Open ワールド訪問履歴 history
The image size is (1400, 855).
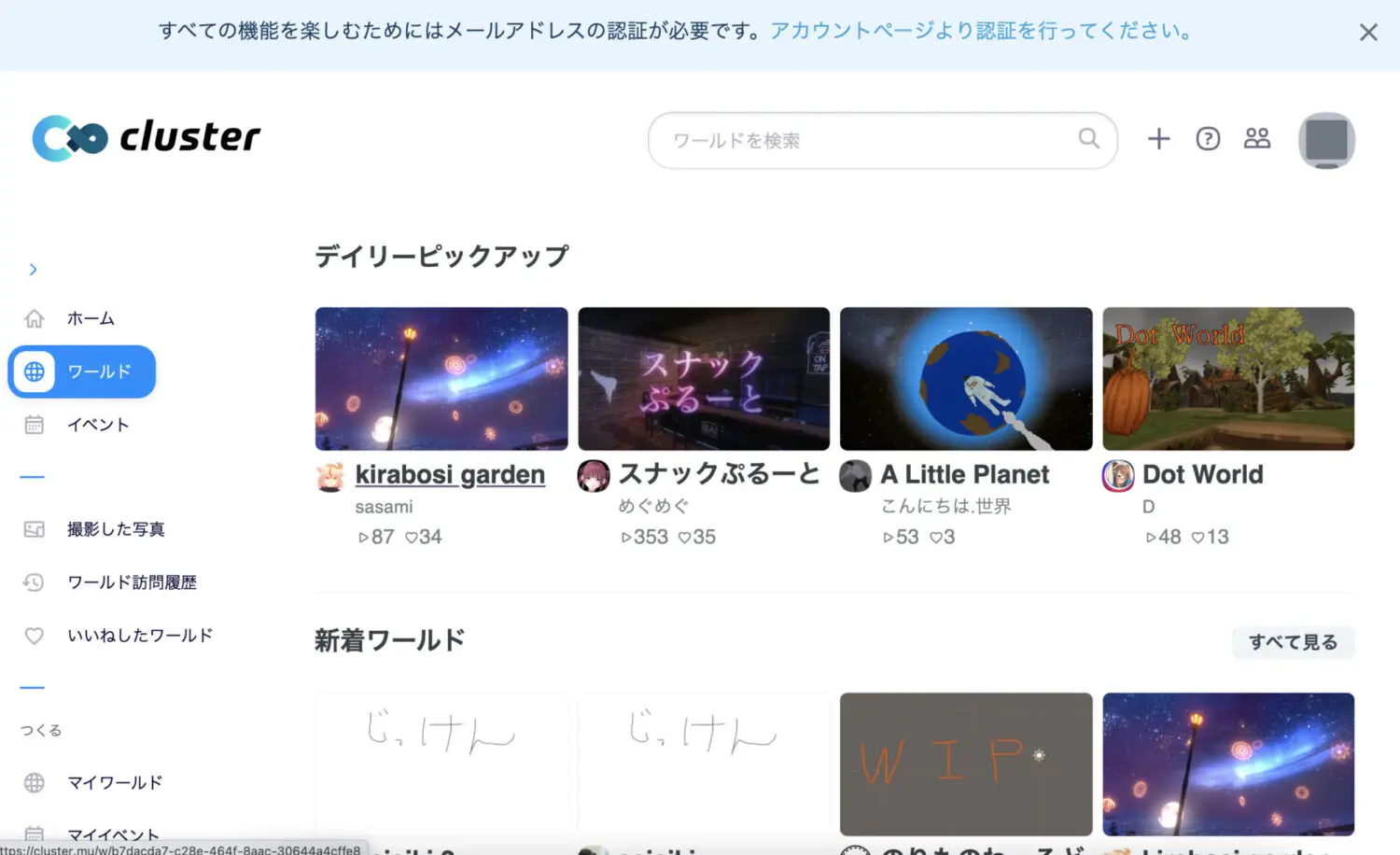coord(131,582)
